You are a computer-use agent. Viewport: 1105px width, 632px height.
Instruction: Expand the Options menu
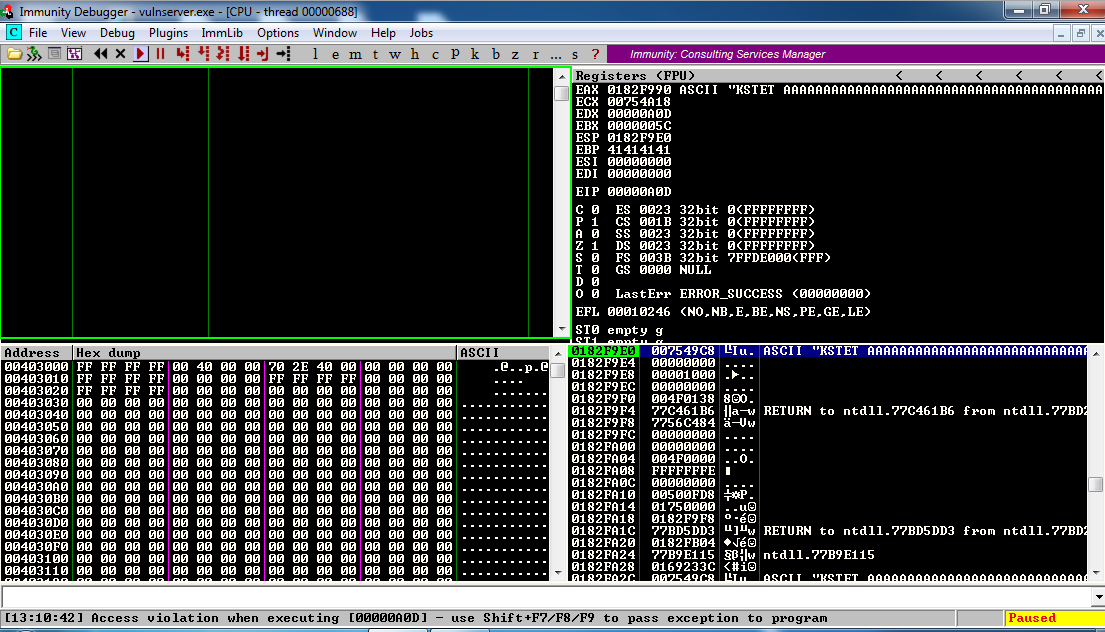[278, 33]
